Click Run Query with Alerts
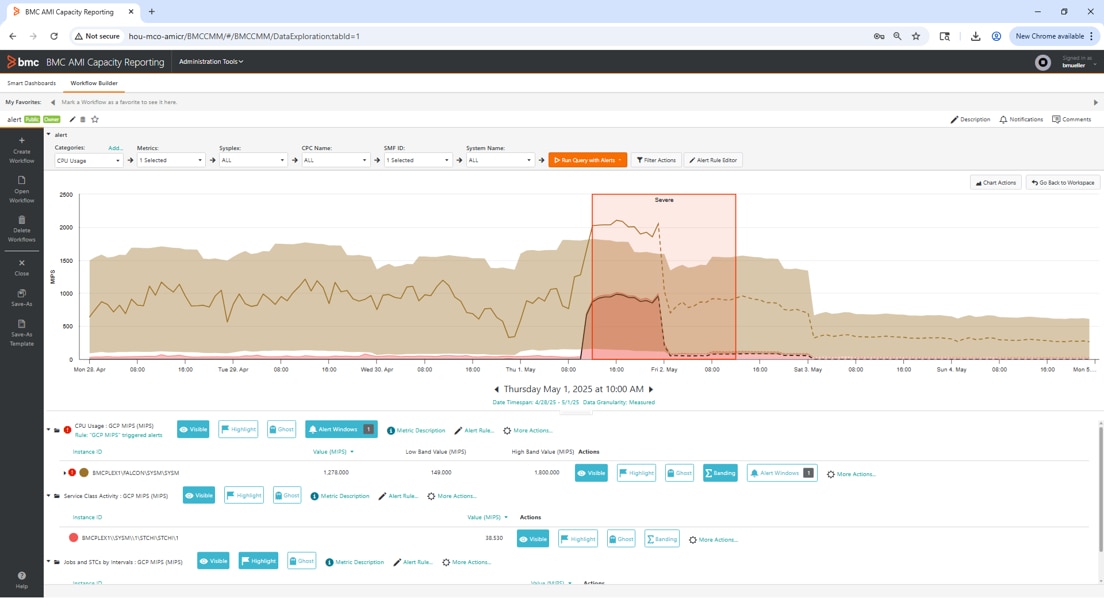 click(x=587, y=159)
